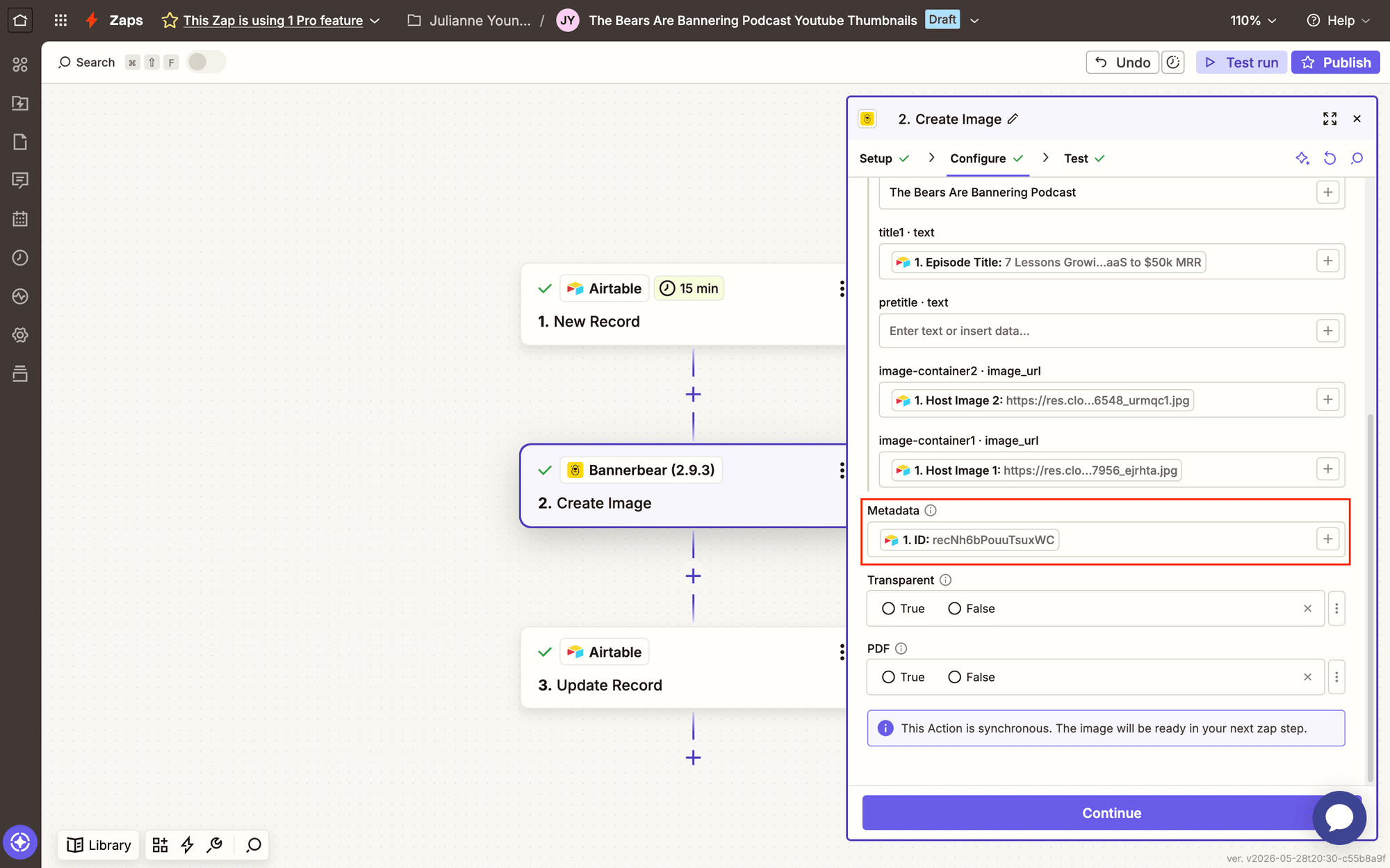Clear the Transparent selection with X
Viewport: 1390px width, 868px height.
pyautogui.click(x=1307, y=609)
